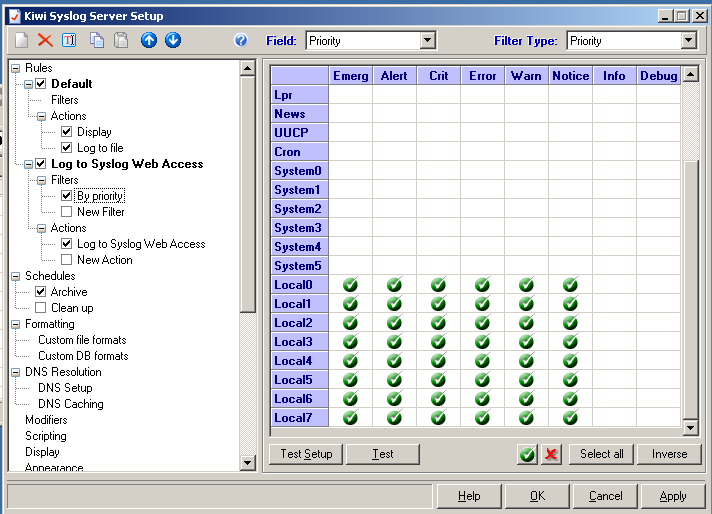
Task: Toggle the Local5 Crit check mark
Action: 438,380
